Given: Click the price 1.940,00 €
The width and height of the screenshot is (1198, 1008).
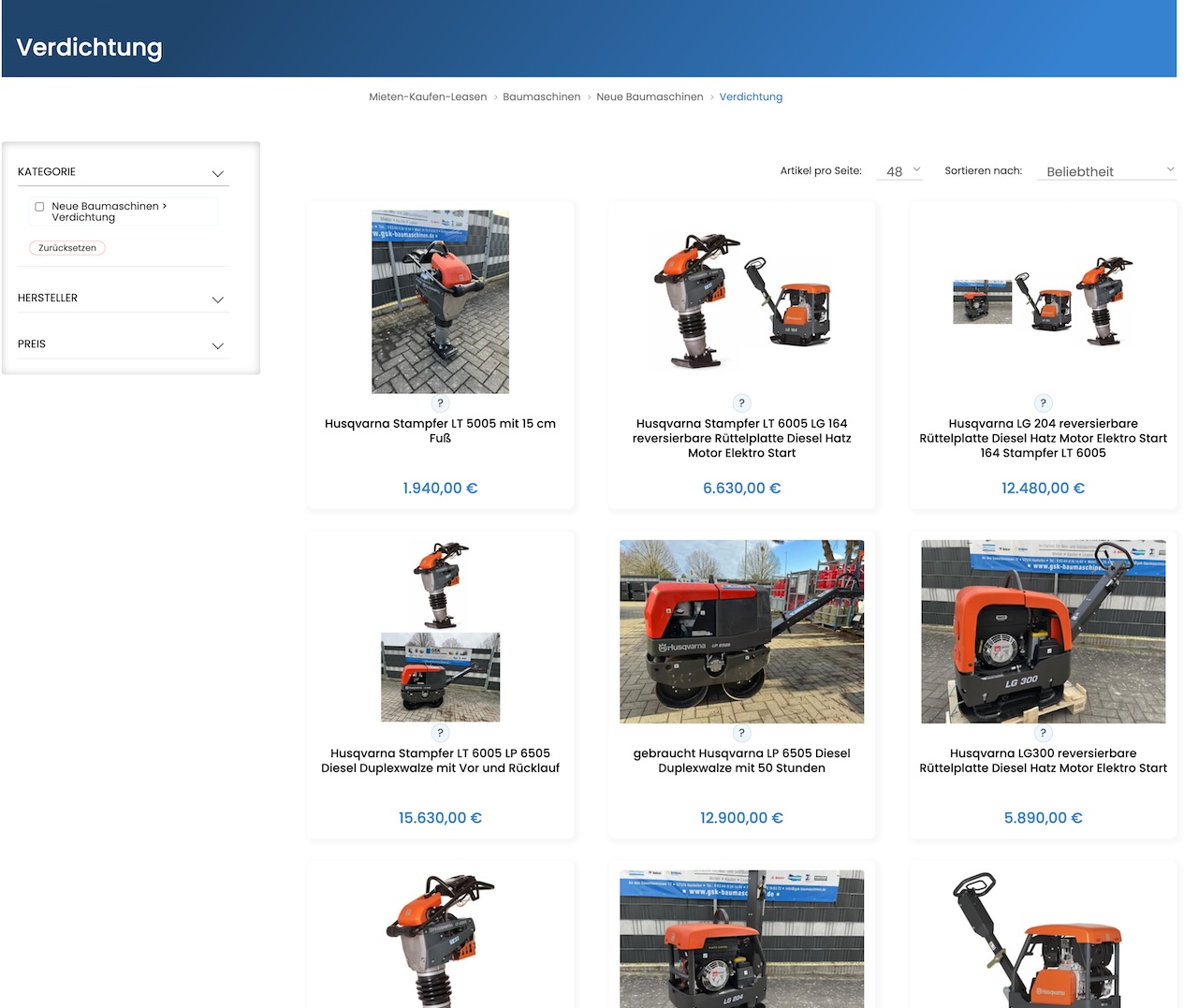Looking at the screenshot, I should [x=440, y=488].
